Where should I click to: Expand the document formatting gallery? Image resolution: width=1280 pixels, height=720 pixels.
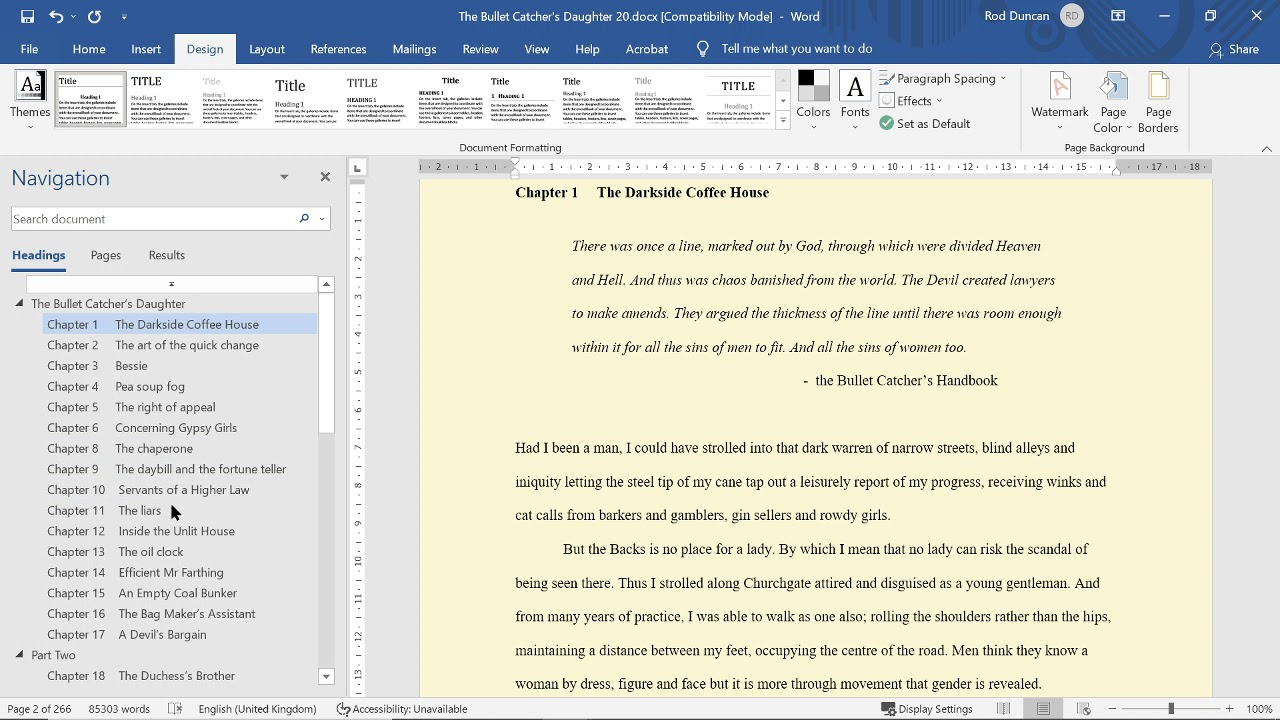click(x=783, y=121)
